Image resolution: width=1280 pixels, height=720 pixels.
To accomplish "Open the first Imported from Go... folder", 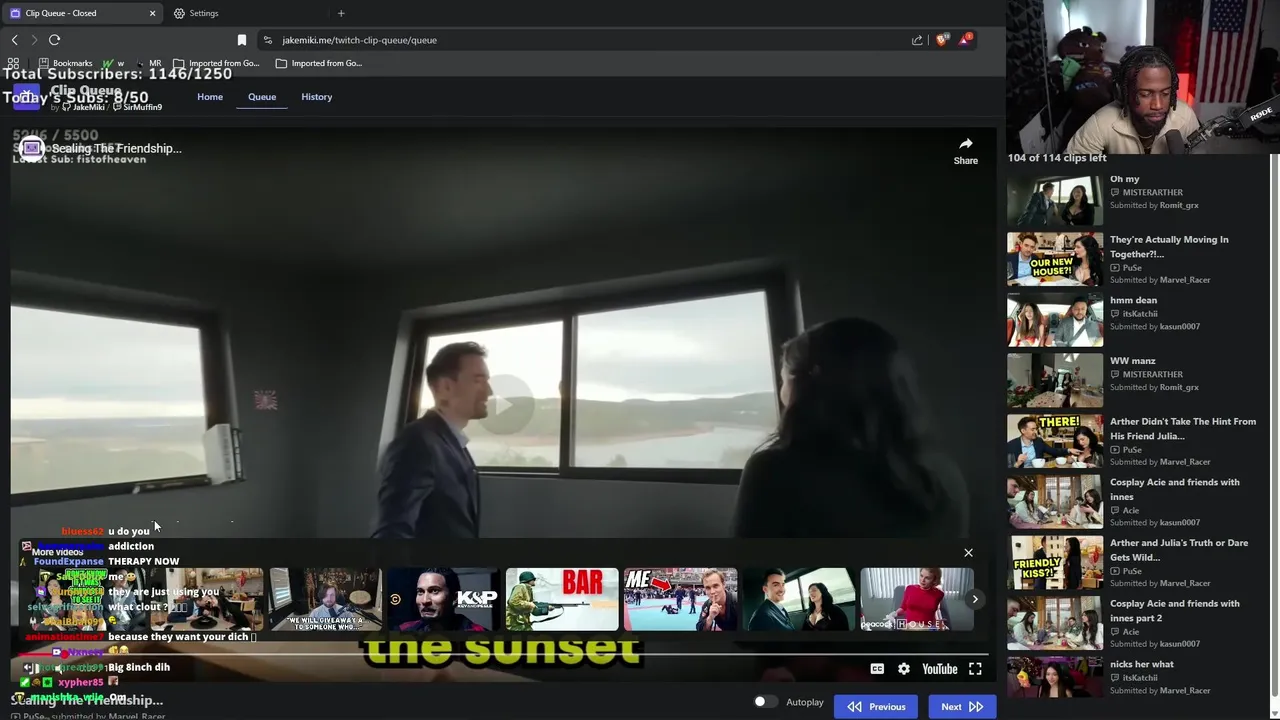I will [x=216, y=63].
